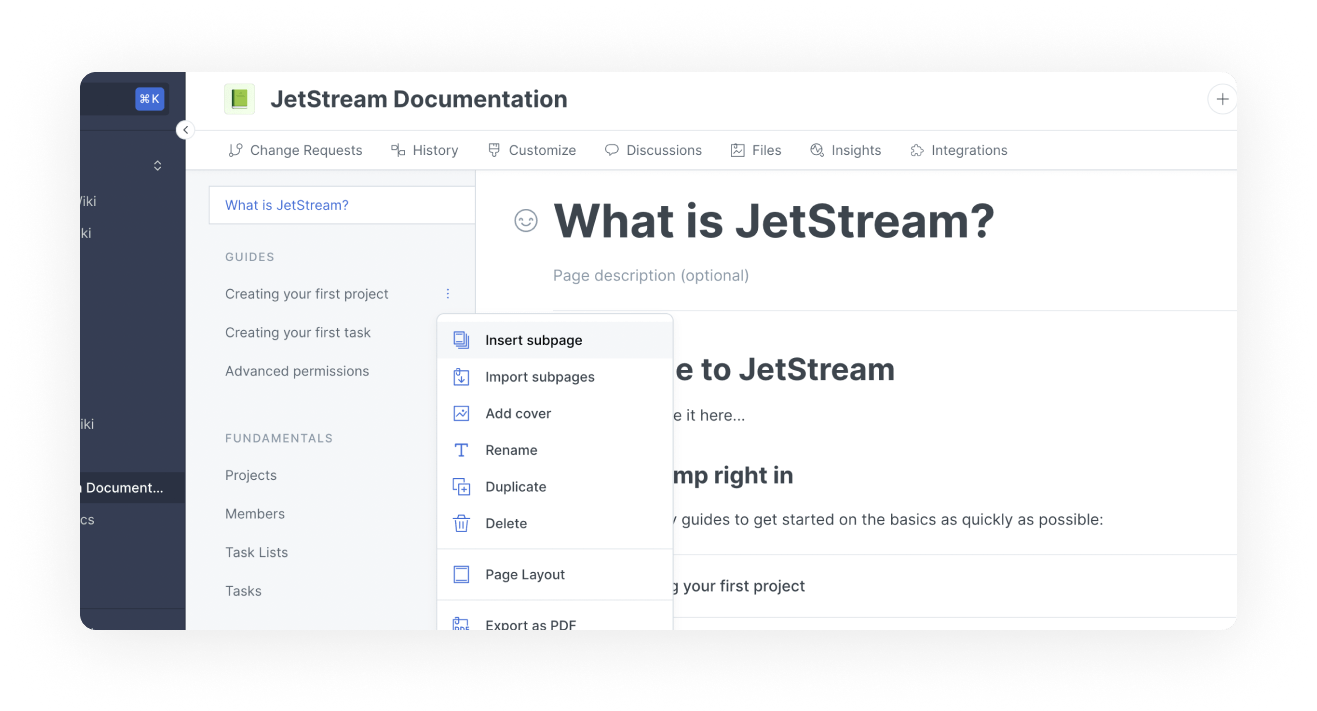The width and height of the screenshot is (1317, 711).
Task: Toggle the workspace switcher up-down chevron
Action: tap(157, 166)
